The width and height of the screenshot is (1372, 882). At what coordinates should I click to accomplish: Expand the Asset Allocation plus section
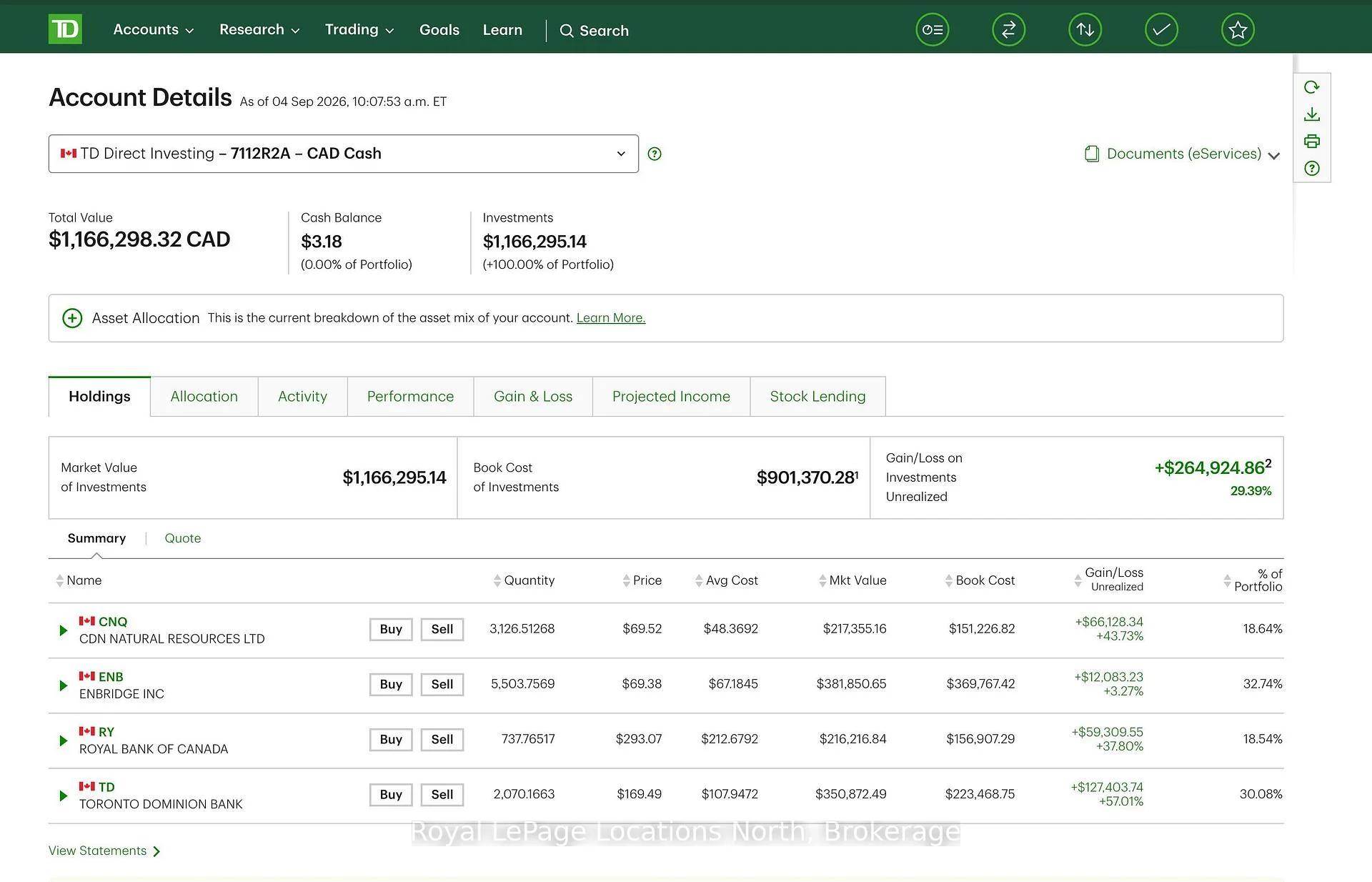coord(72,318)
